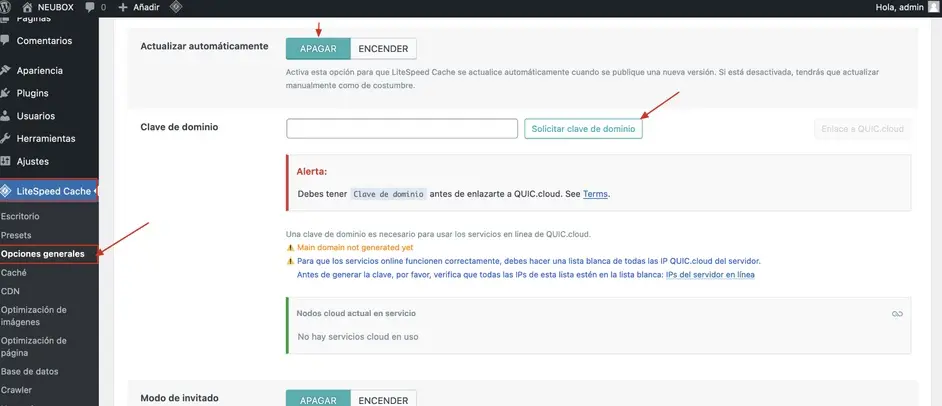
Task: Click the 'Clave de dominio' setting label
Action: coord(179,127)
